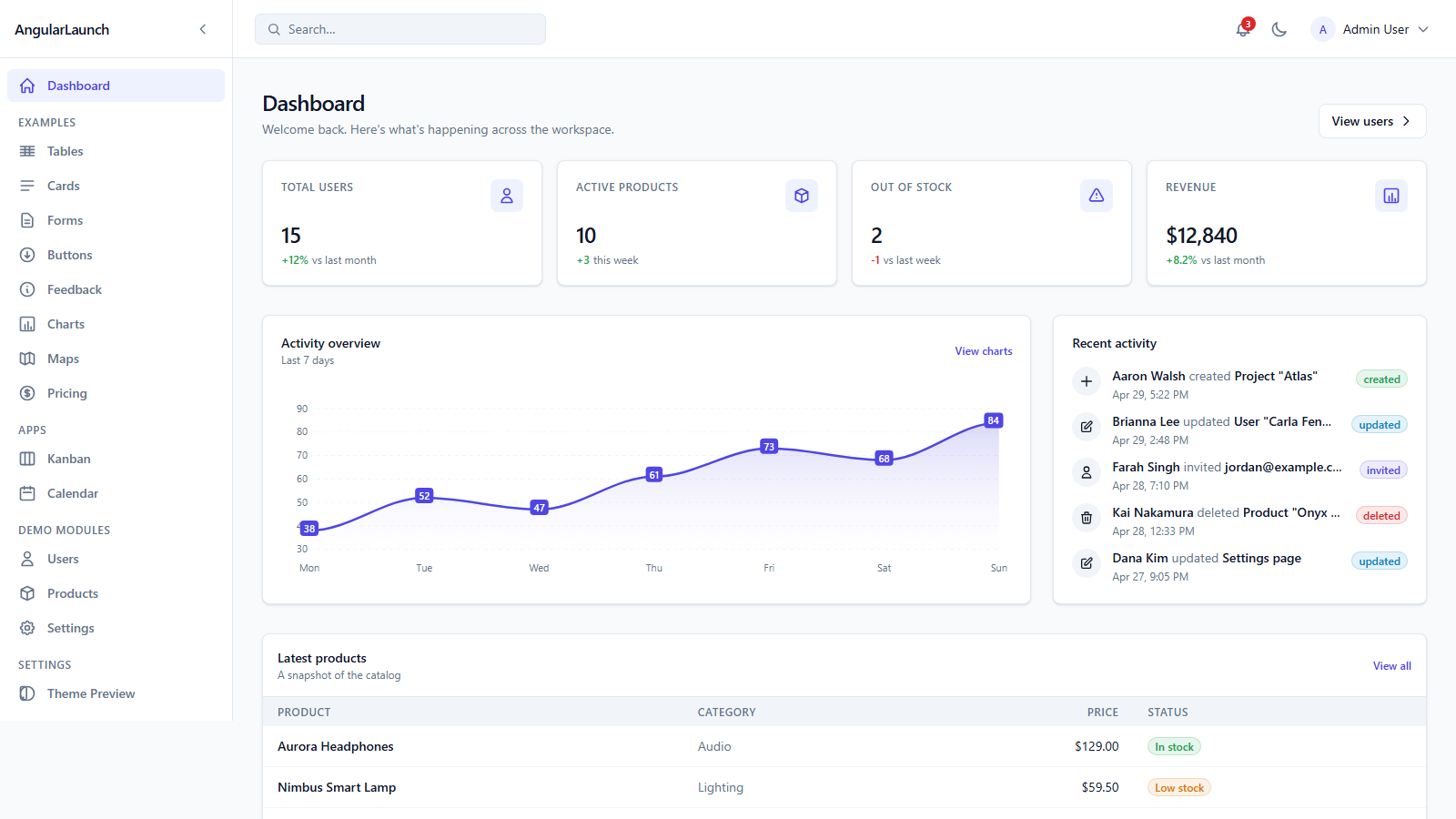Screen dimensions: 1456x819
Task: Click the Theme Preview icon
Action: coord(27,693)
